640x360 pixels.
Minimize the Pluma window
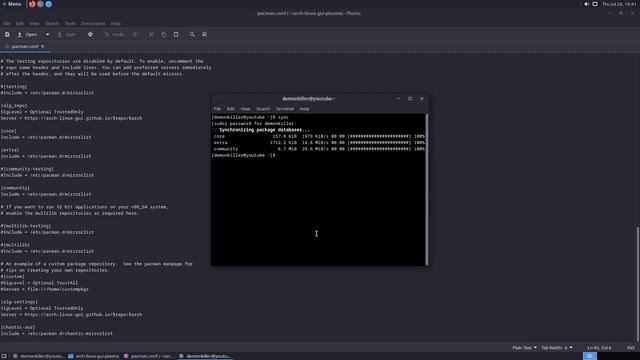tap(609, 13)
